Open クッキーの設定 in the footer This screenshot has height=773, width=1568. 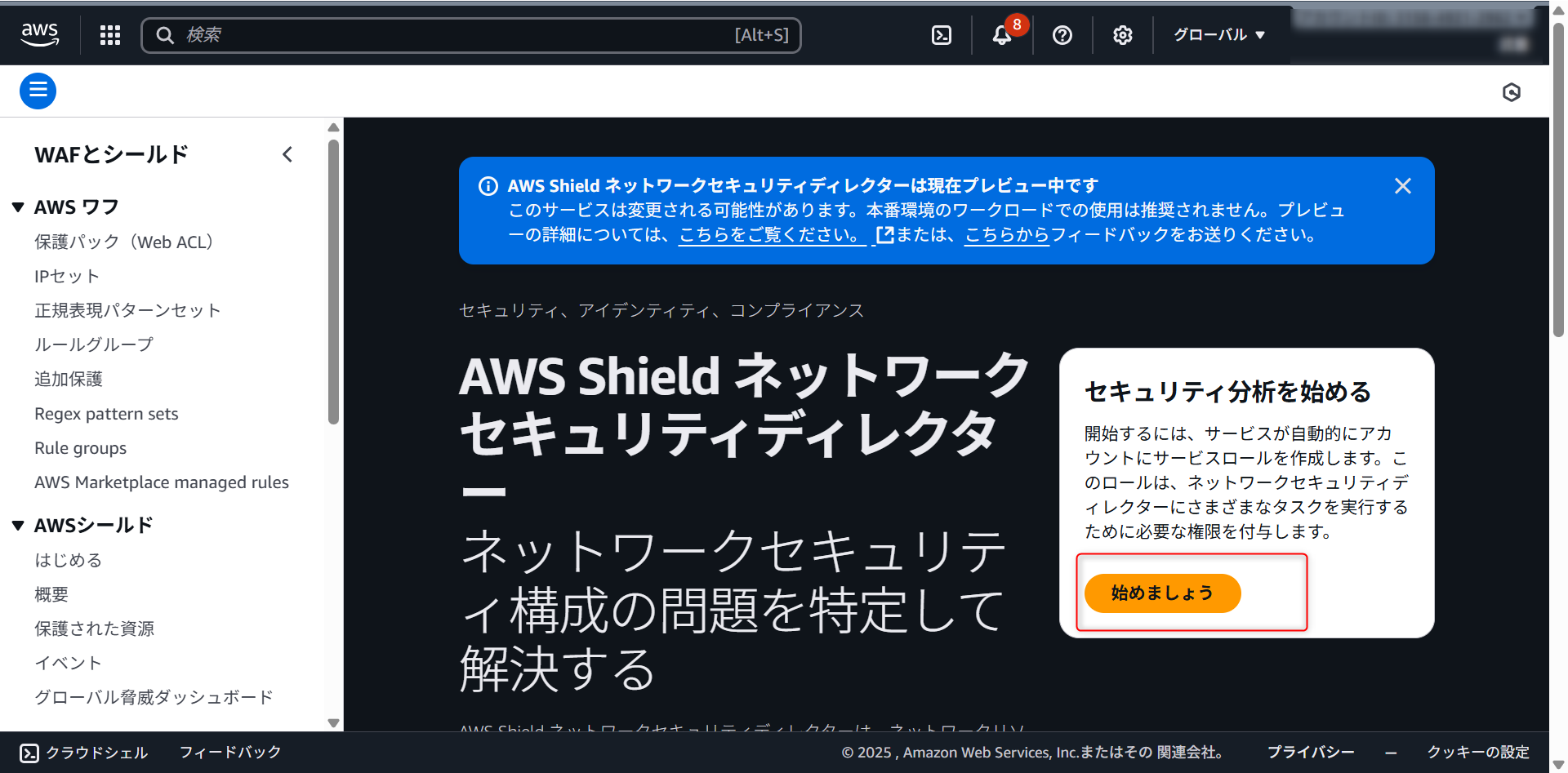tap(1477, 752)
